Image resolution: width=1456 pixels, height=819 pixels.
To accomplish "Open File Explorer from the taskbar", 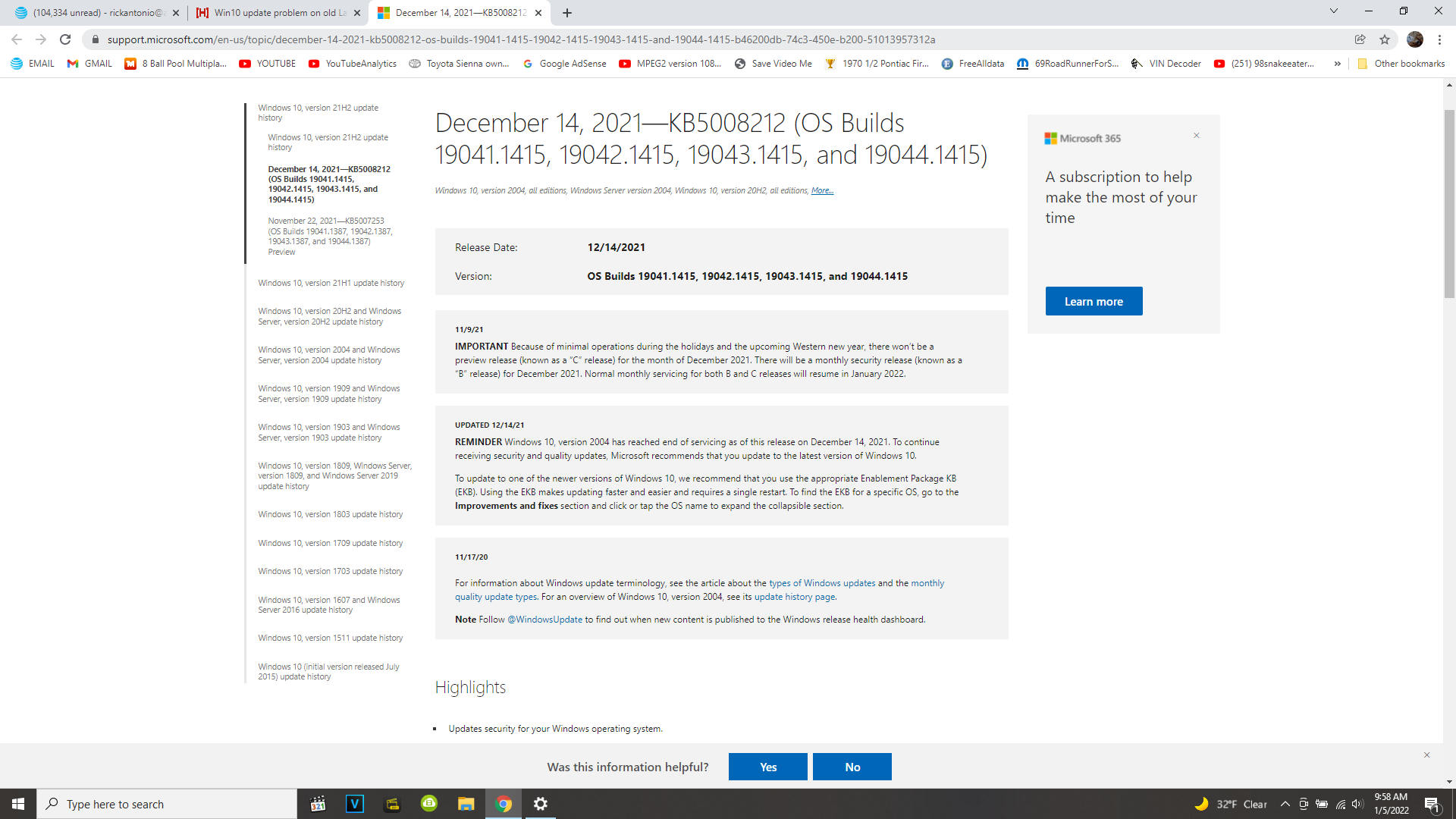I will coord(466,804).
